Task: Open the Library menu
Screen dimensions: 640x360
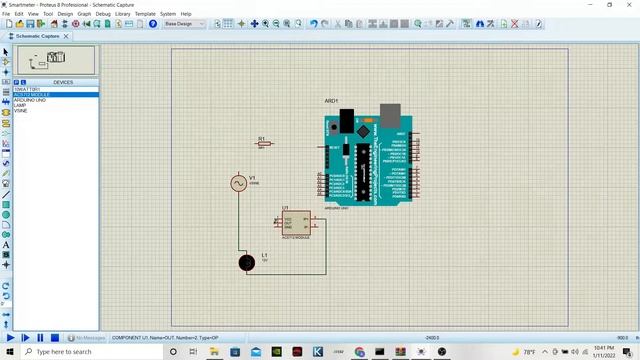Action: point(122,14)
